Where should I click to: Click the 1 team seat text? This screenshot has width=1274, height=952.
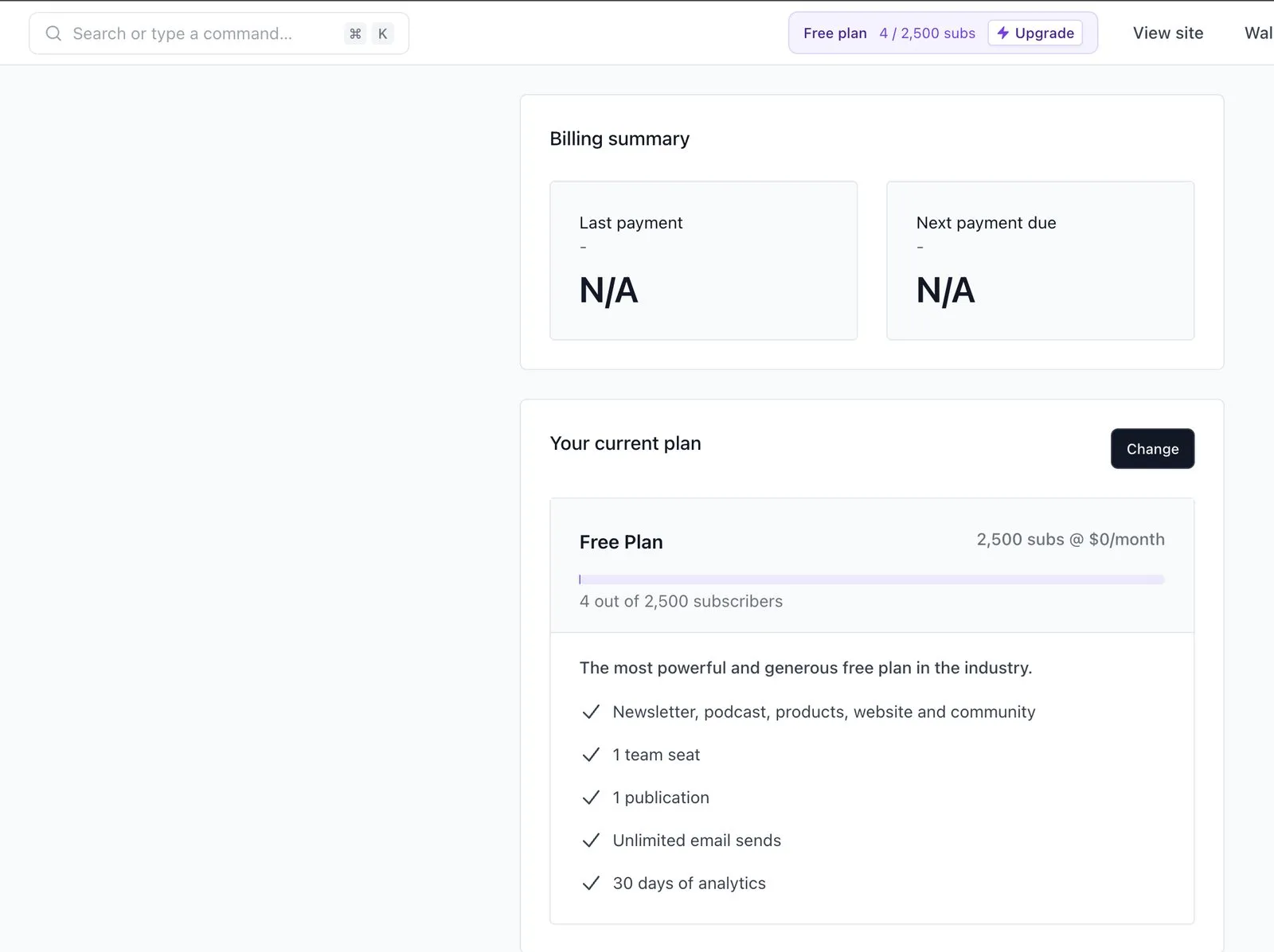point(656,755)
